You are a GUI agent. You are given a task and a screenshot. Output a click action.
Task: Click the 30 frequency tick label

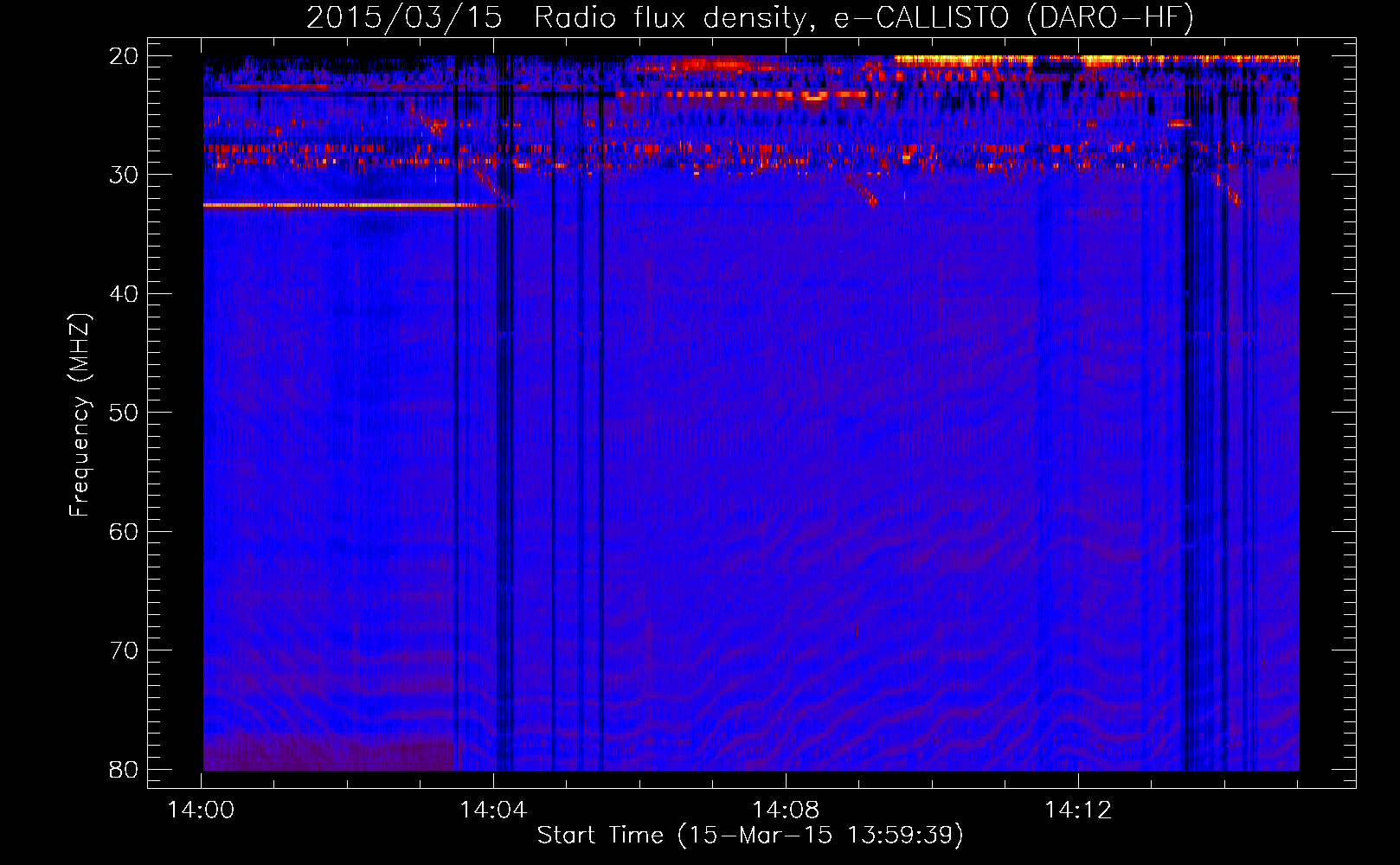(124, 175)
